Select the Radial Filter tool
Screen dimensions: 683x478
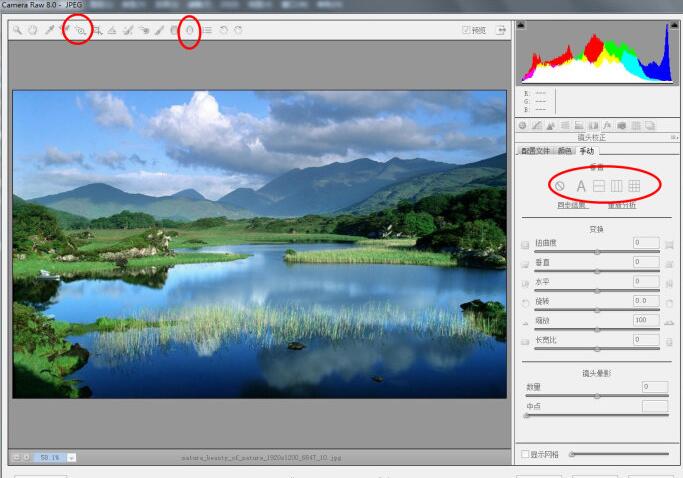(189, 30)
